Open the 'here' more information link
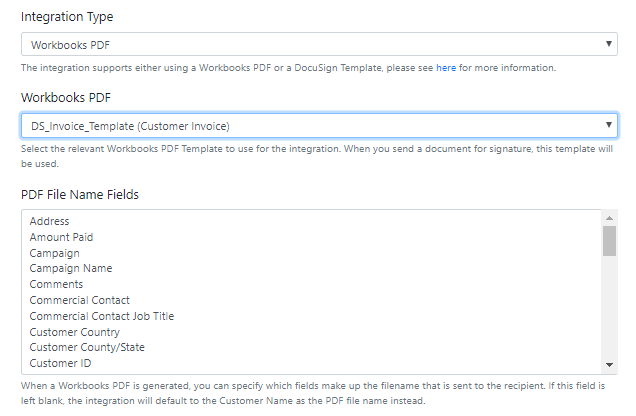The height and width of the screenshot is (416, 636). point(446,68)
